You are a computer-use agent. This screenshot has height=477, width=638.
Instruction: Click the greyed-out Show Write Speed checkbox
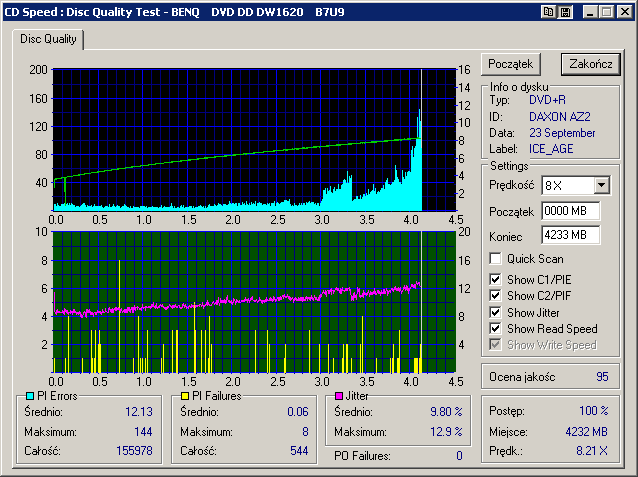click(495, 344)
